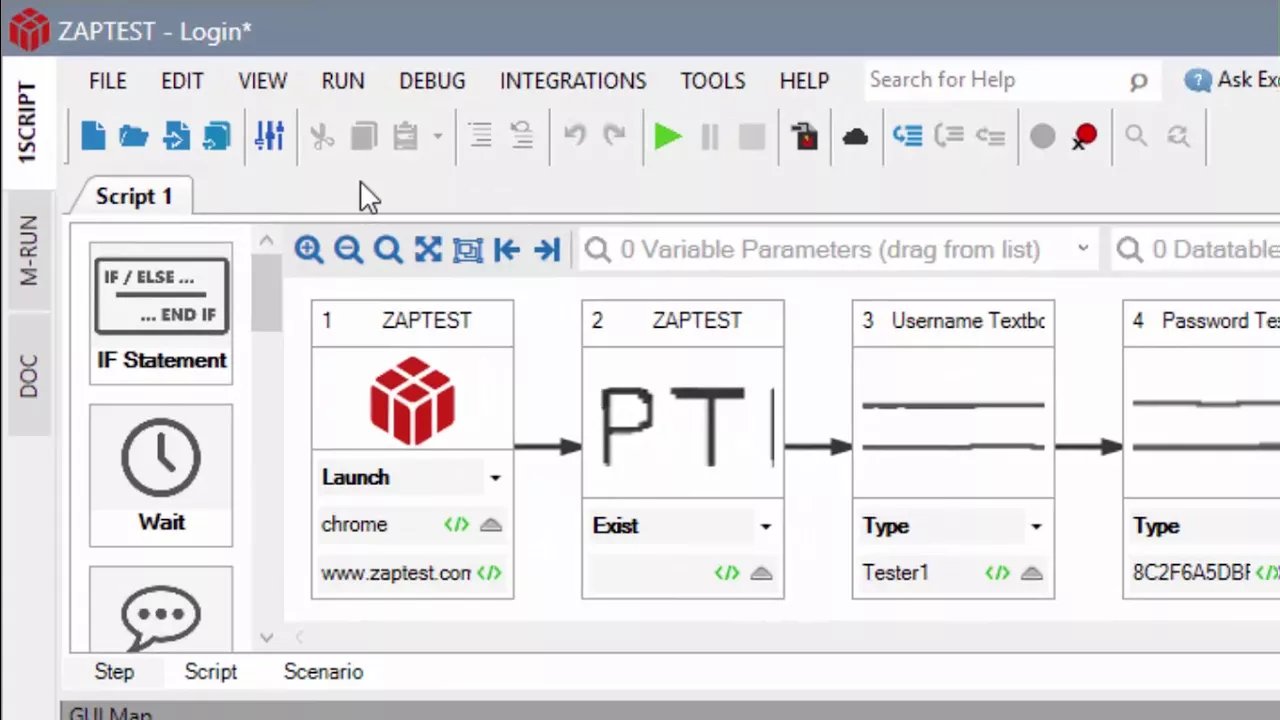Open the INTEGRATIONS menu
This screenshot has height=720, width=1280.
[x=573, y=81]
